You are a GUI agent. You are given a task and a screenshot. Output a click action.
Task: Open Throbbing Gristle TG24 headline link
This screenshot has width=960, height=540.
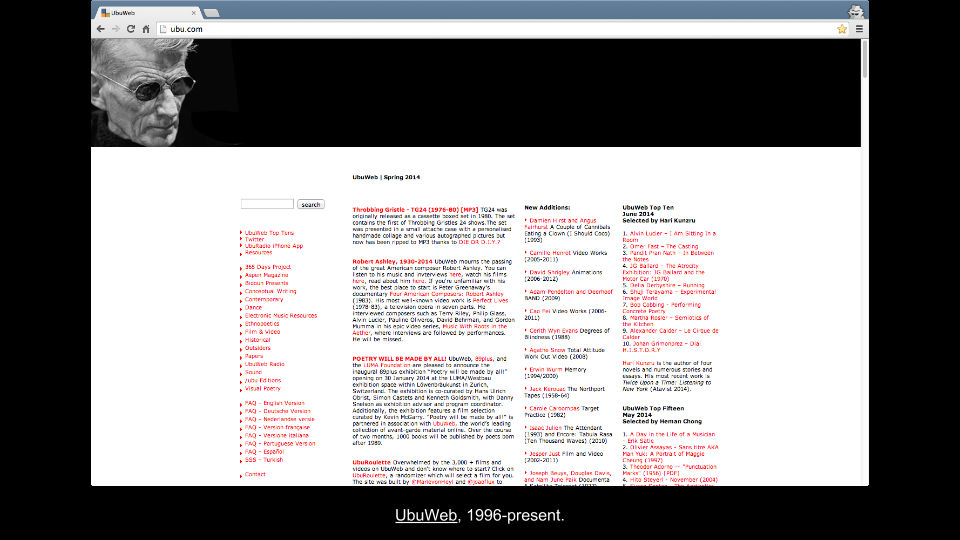[x=415, y=209]
